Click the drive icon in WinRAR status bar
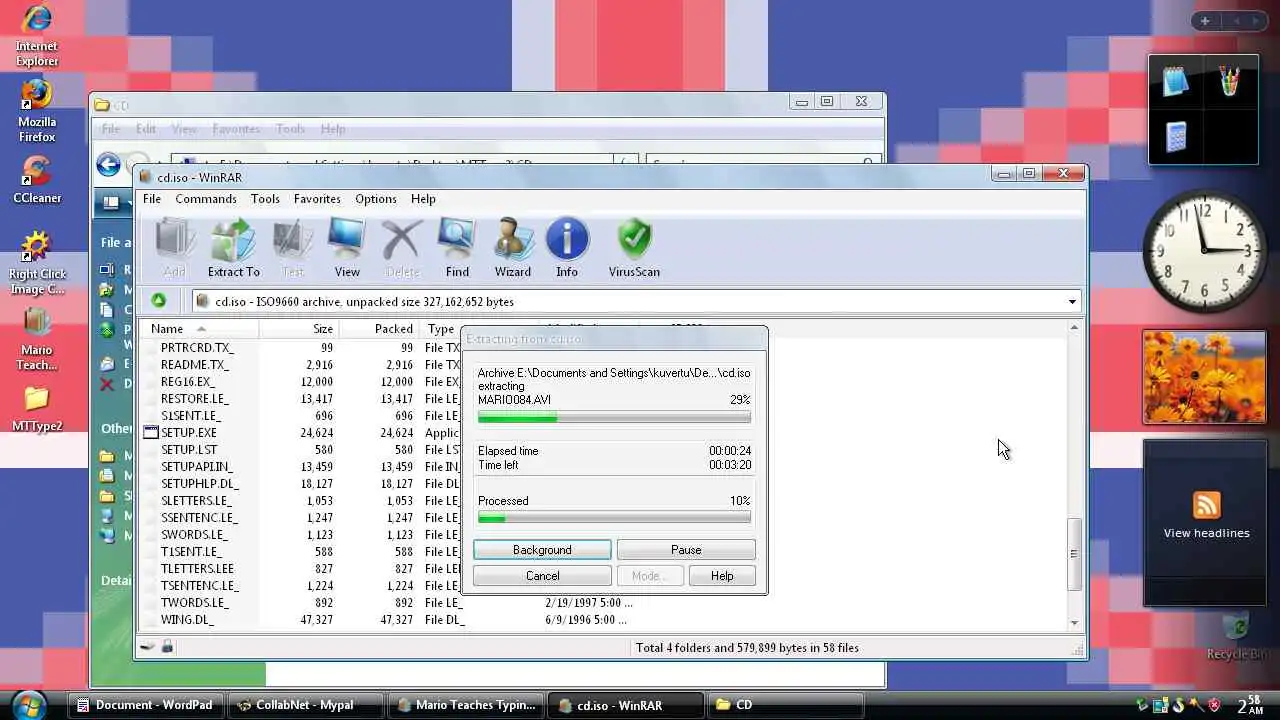The height and width of the screenshot is (720, 1280). click(x=147, y=647)
